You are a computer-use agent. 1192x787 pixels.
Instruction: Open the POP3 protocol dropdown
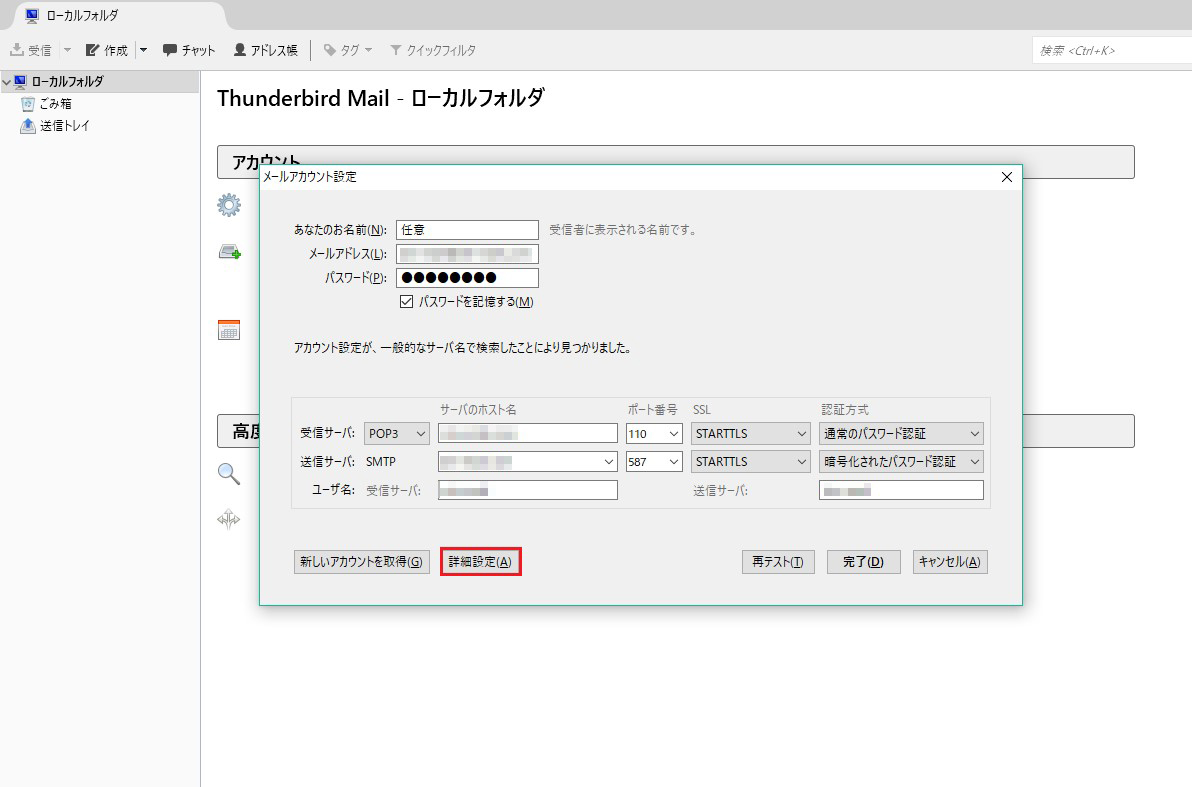click(x=397, y=433)
